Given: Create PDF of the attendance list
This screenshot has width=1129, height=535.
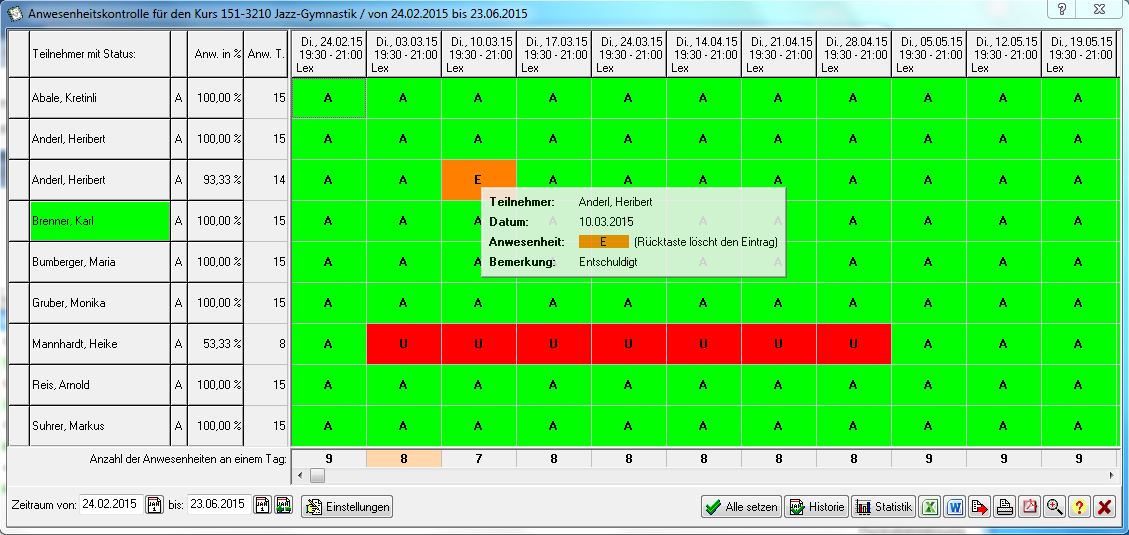Looking at the screenshot, I should point(1029,507).
